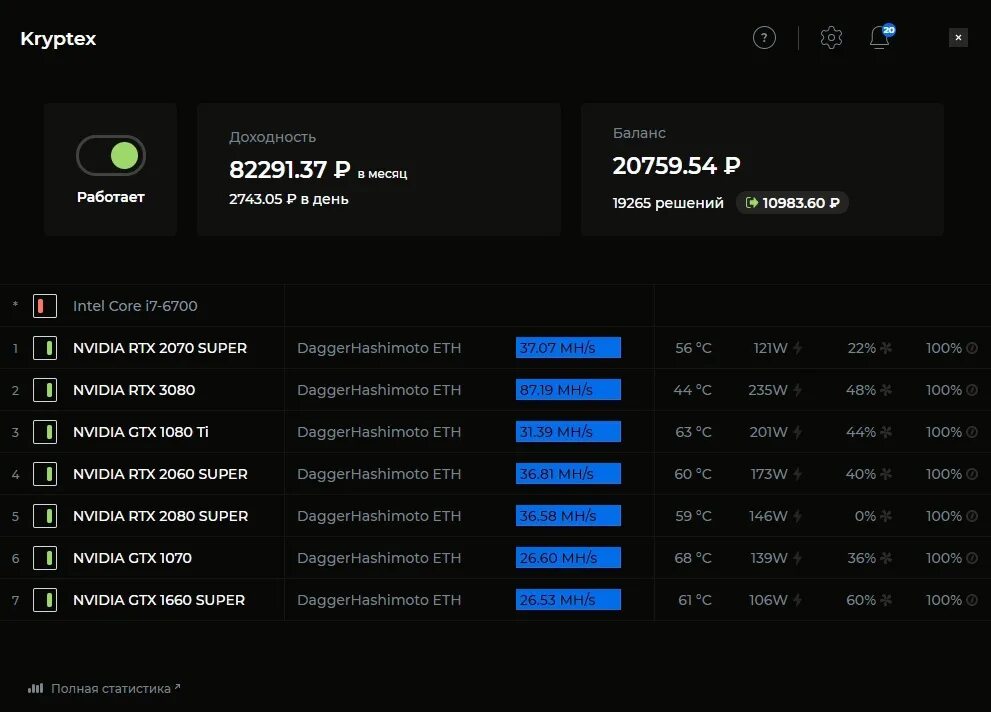Click fan icon next to 44%
The width and height of the screenshot is (991, 712).
point(886,432)
